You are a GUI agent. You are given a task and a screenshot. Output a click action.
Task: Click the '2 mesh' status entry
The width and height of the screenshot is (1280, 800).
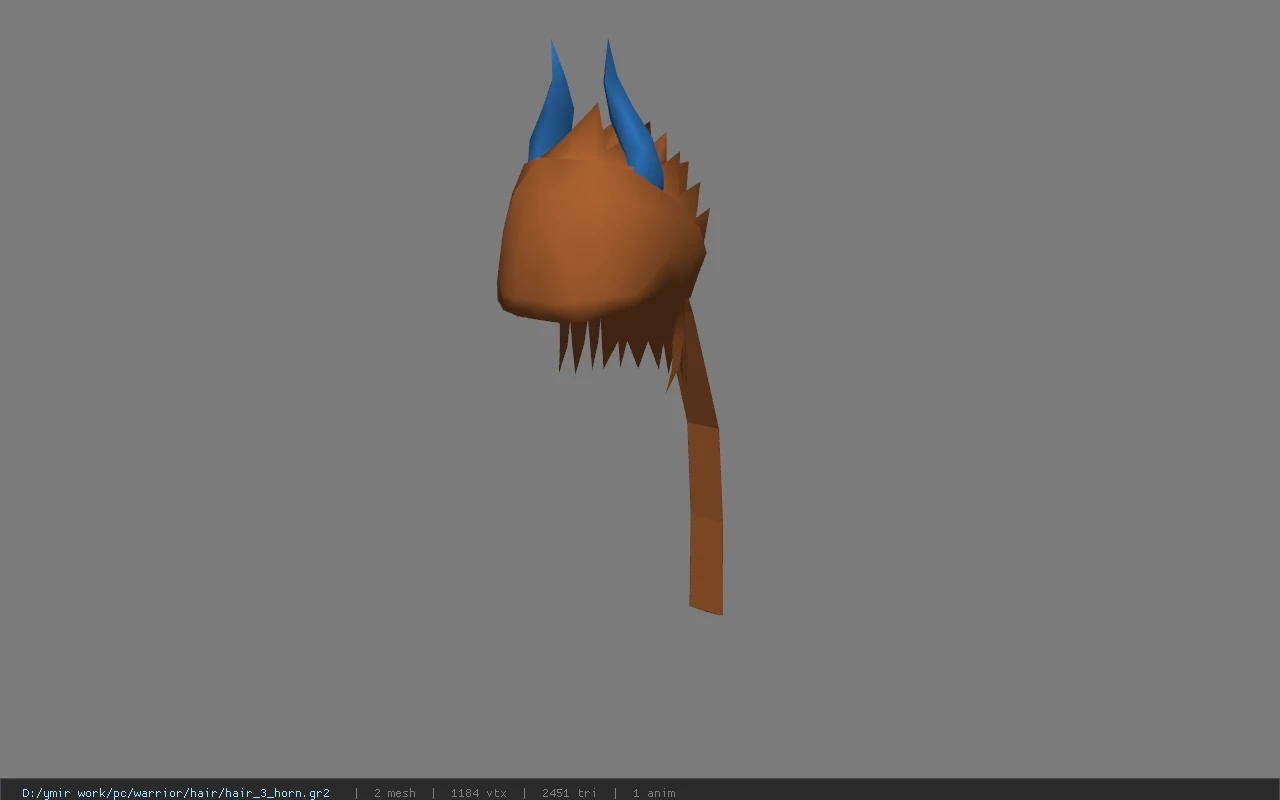click(x=395, y=793)
